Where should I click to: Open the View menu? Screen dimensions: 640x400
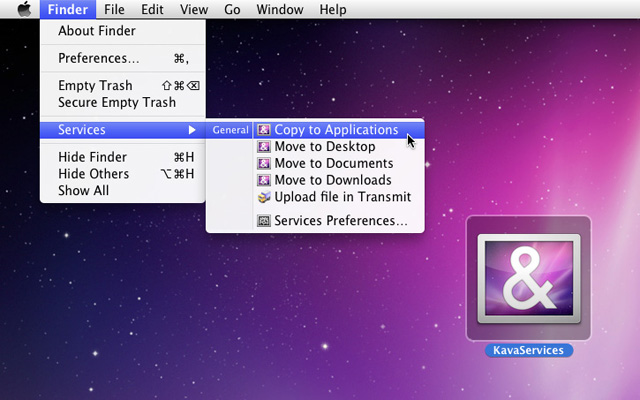[194, 10]
